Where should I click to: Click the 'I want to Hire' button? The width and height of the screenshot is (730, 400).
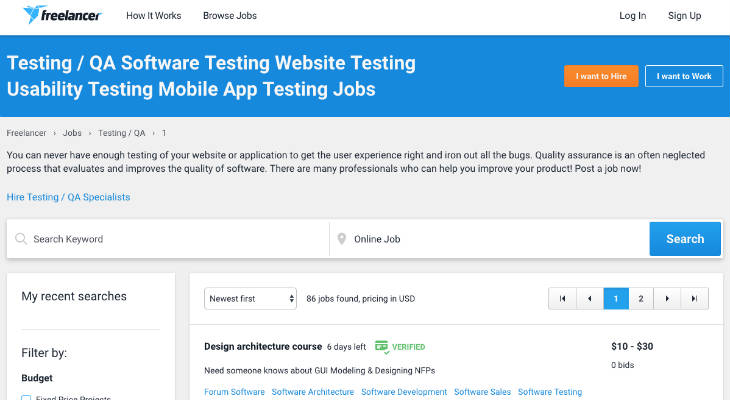pos(601,76)
